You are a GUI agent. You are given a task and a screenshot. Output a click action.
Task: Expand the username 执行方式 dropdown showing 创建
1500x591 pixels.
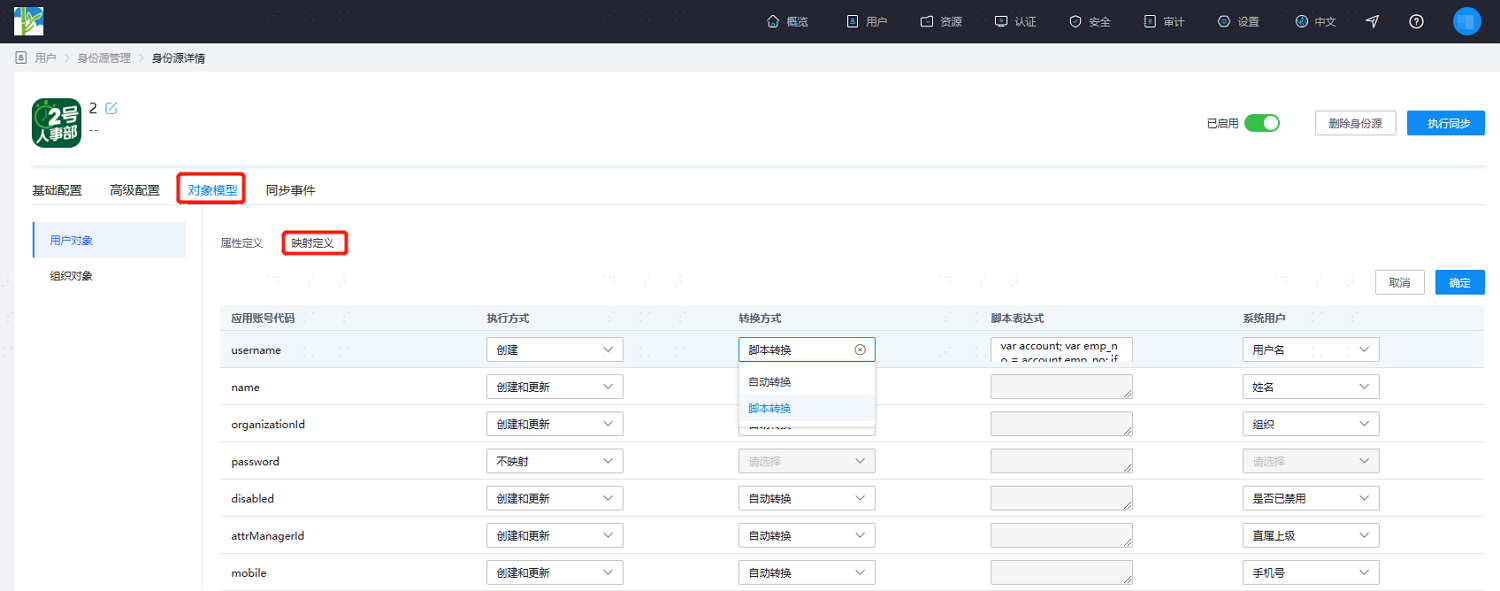pyautogui.click(x=554, y=350)
